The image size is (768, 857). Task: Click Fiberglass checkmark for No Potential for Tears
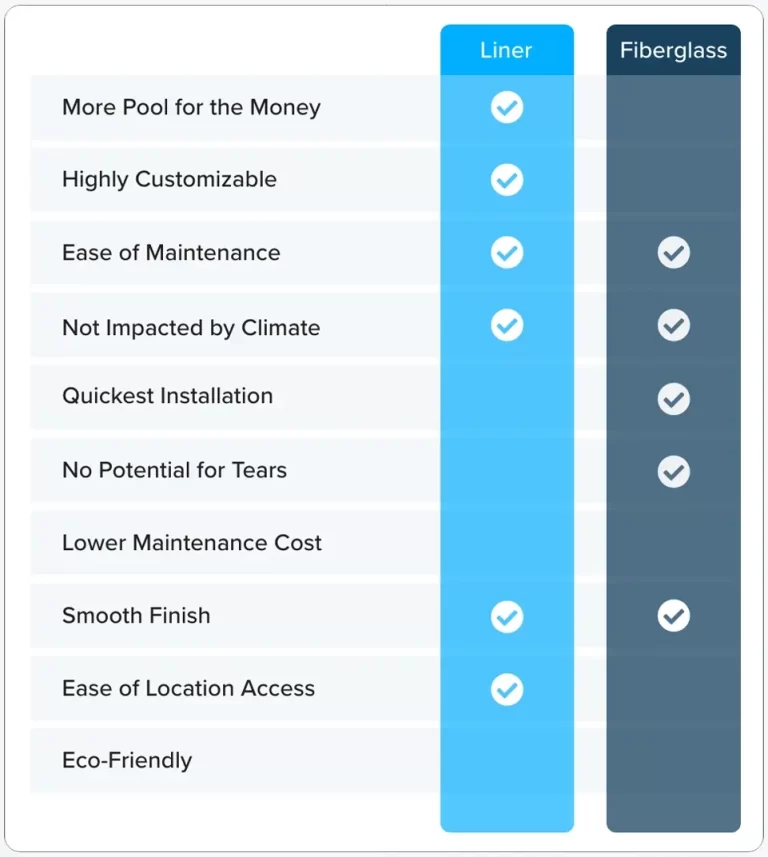(673, 471)
